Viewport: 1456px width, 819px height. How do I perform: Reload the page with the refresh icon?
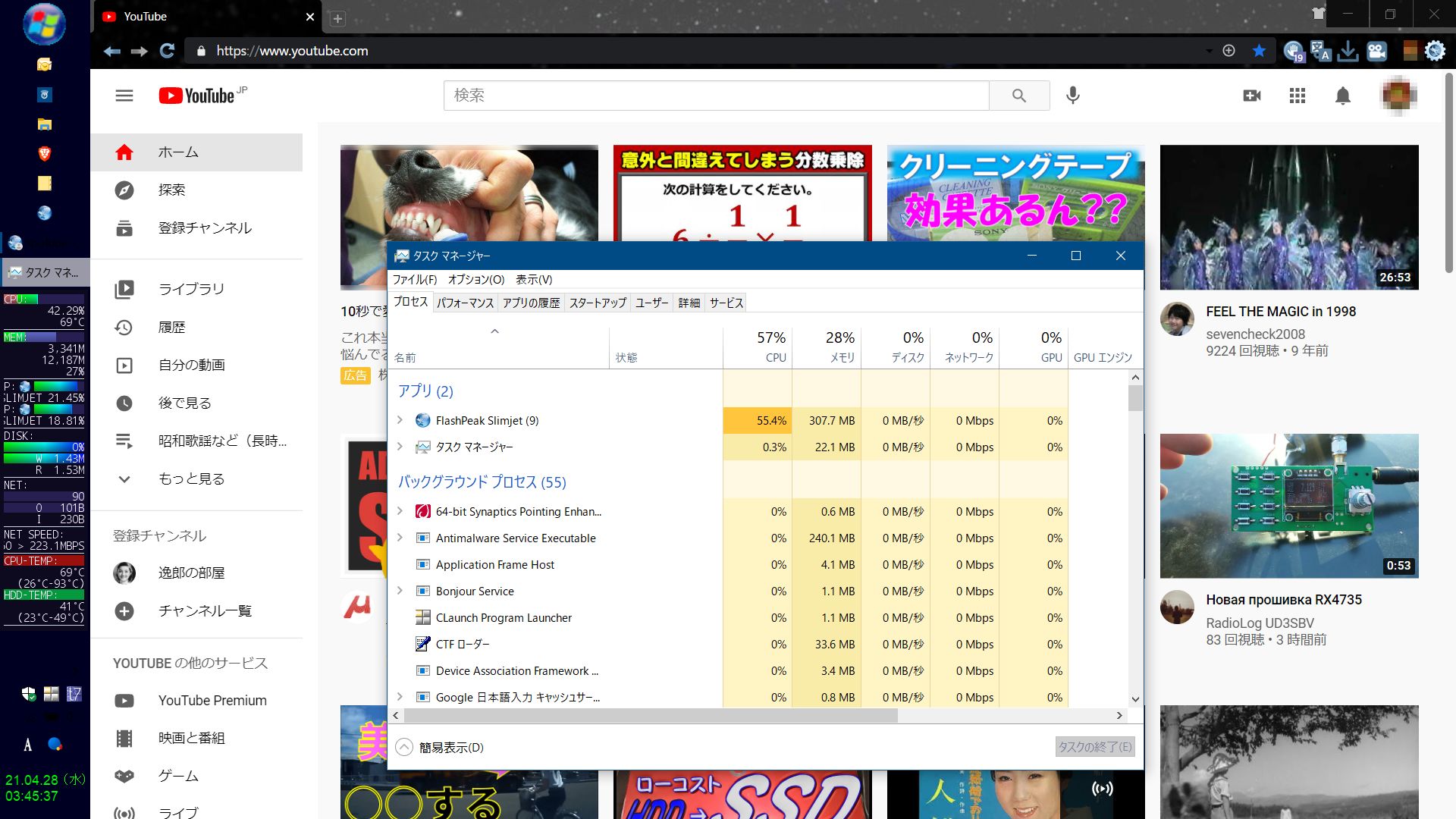click(x=168, y=51)
